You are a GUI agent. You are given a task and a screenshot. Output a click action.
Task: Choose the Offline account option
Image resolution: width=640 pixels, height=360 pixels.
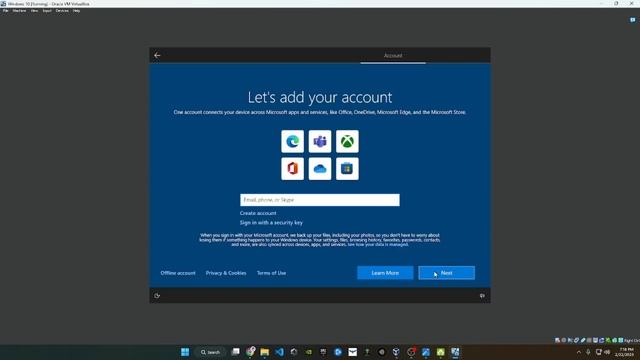coord(178,273)
